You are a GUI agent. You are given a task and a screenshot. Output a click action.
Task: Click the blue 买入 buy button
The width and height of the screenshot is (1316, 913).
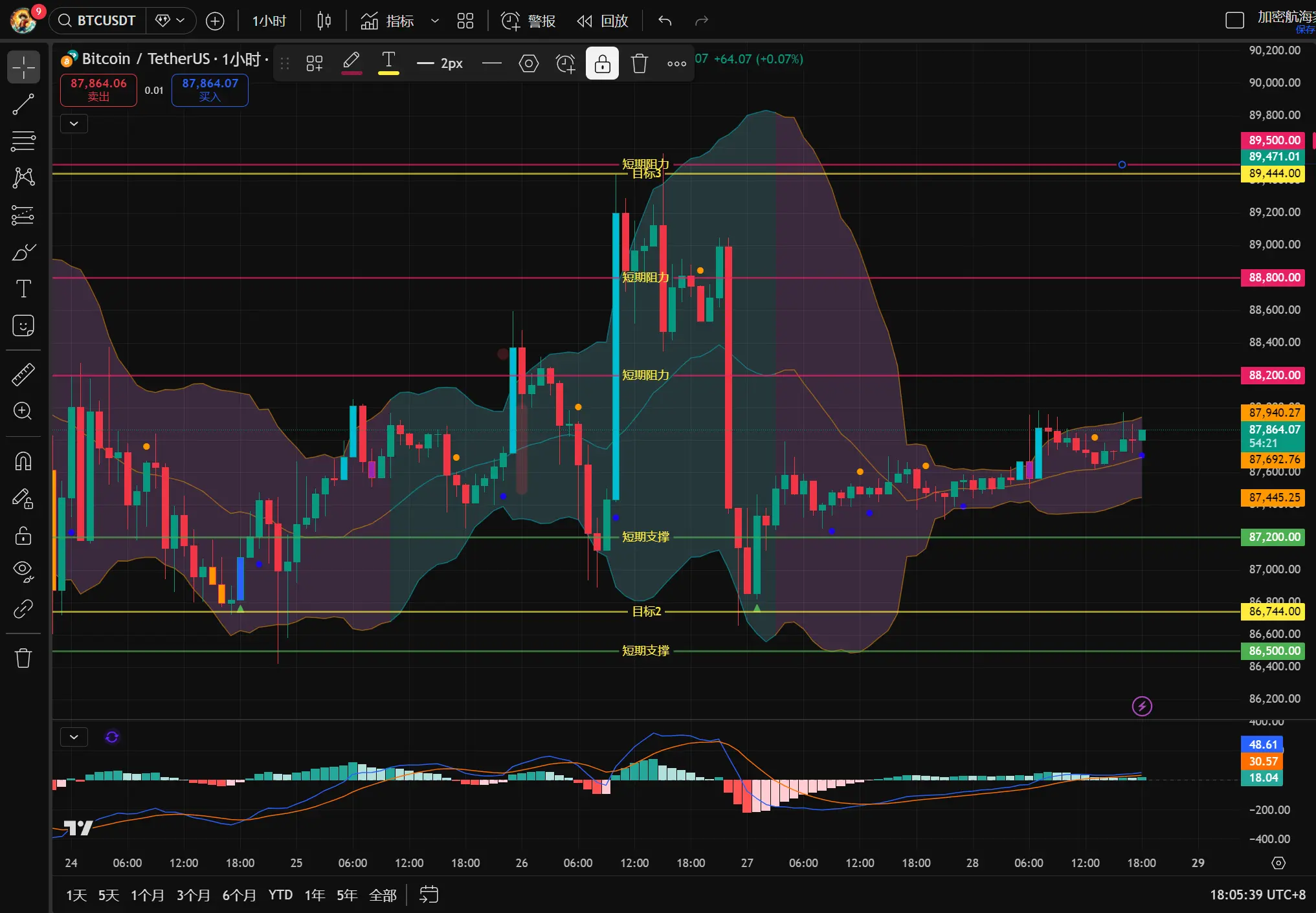pos(210,90)
